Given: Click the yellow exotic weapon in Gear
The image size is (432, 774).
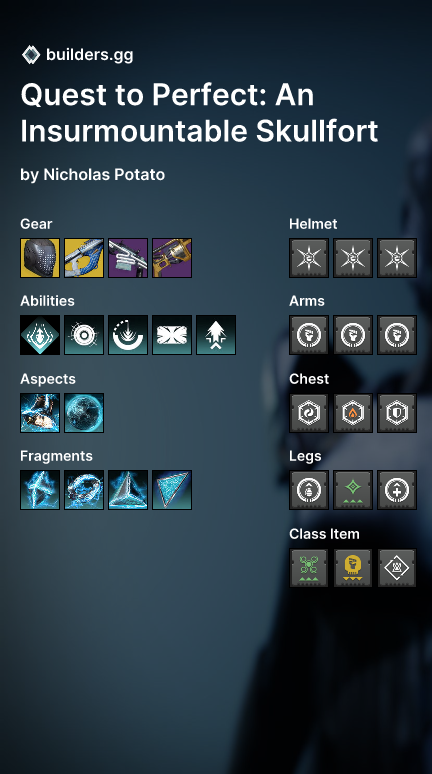Looking at the screenshot, I should (84, 258).
